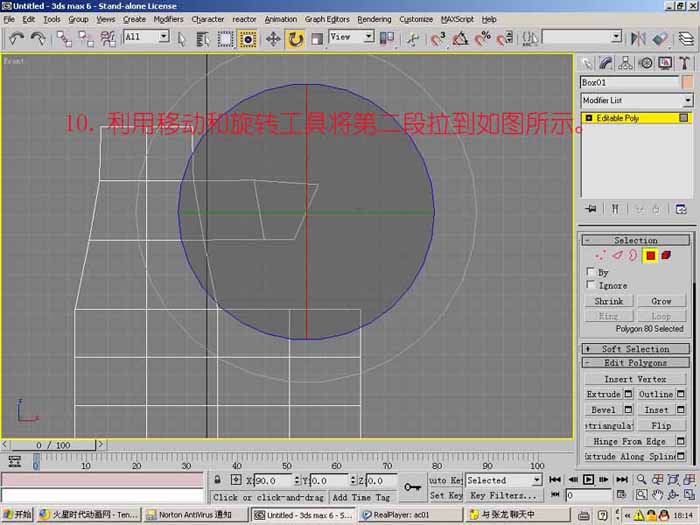This screenshot has width=700, height=525.
Task: Select Edge sub-object level icon
Action: (617, 255)
